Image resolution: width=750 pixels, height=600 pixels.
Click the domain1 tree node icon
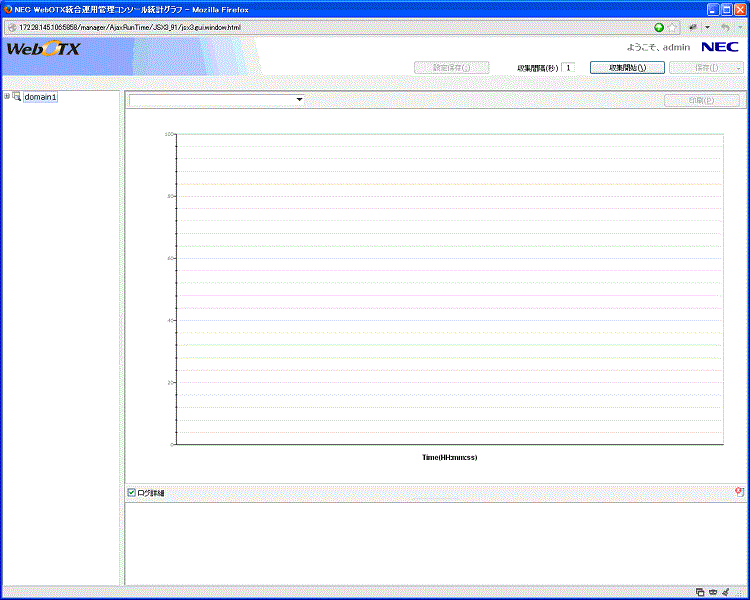[16, 97]
